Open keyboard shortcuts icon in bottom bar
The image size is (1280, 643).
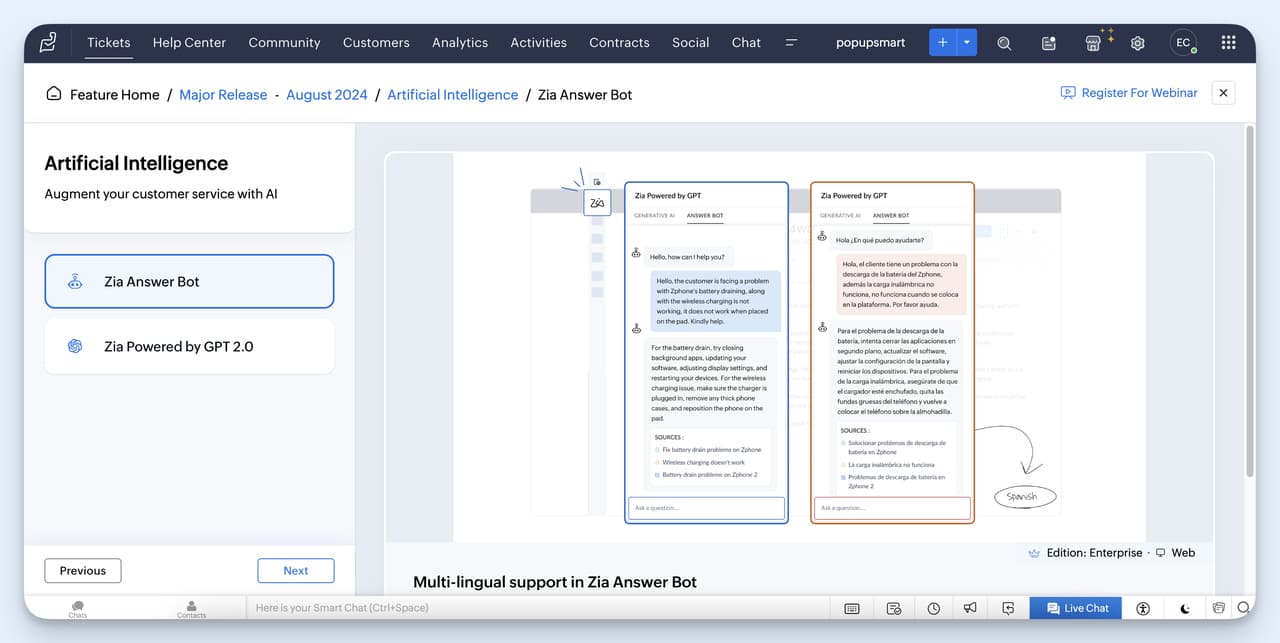click(x=852, y=608)
